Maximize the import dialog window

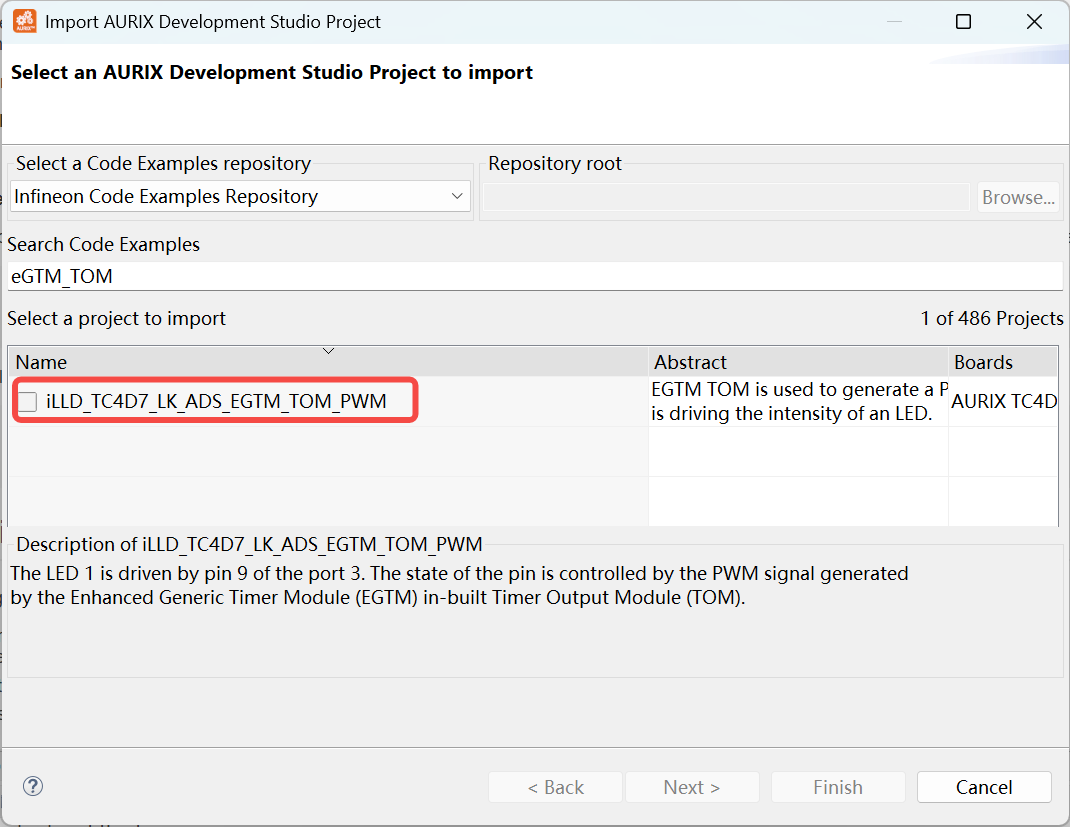coord(963,22)
